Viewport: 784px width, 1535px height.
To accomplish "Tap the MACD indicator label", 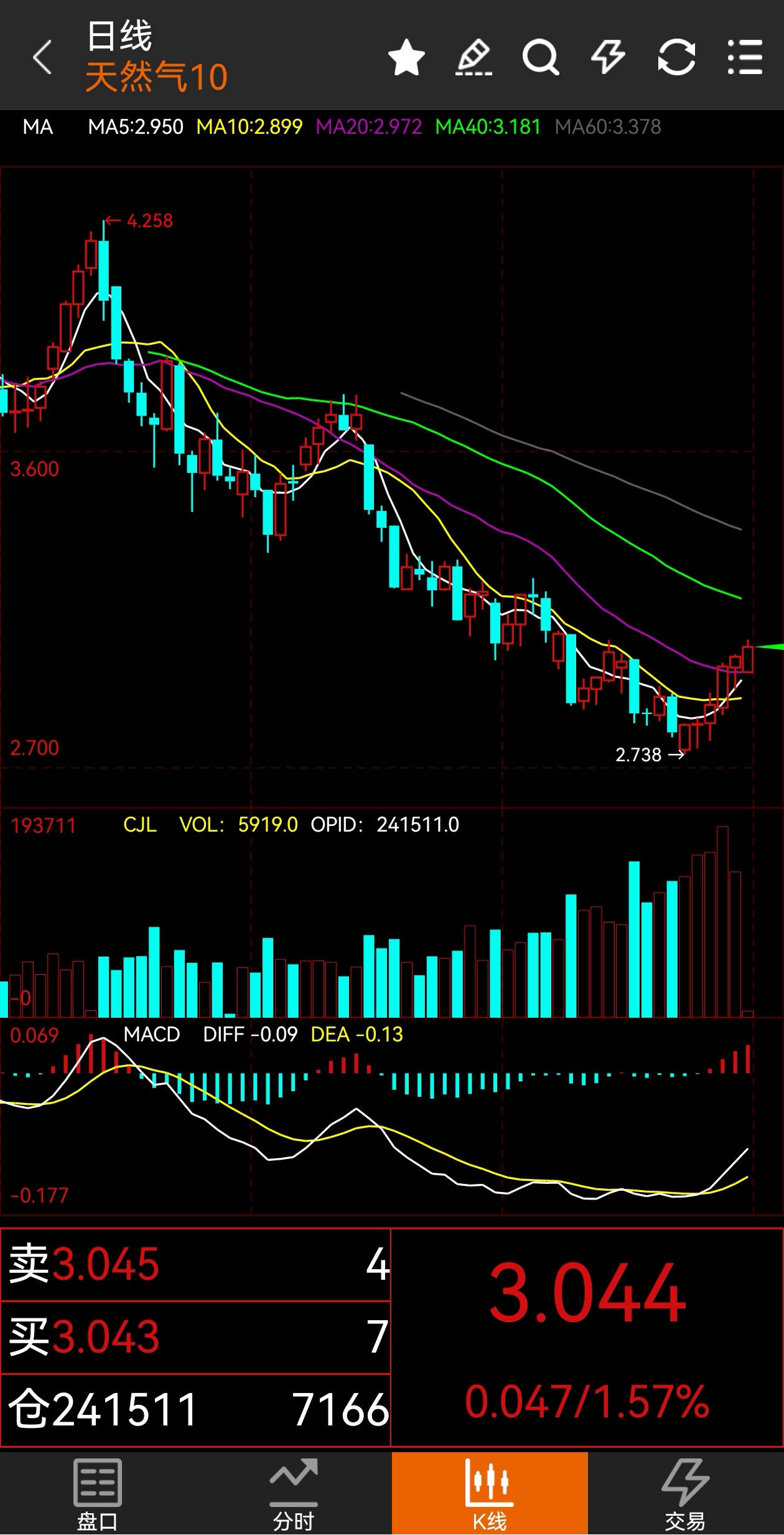I will (x=152, y=1035).
